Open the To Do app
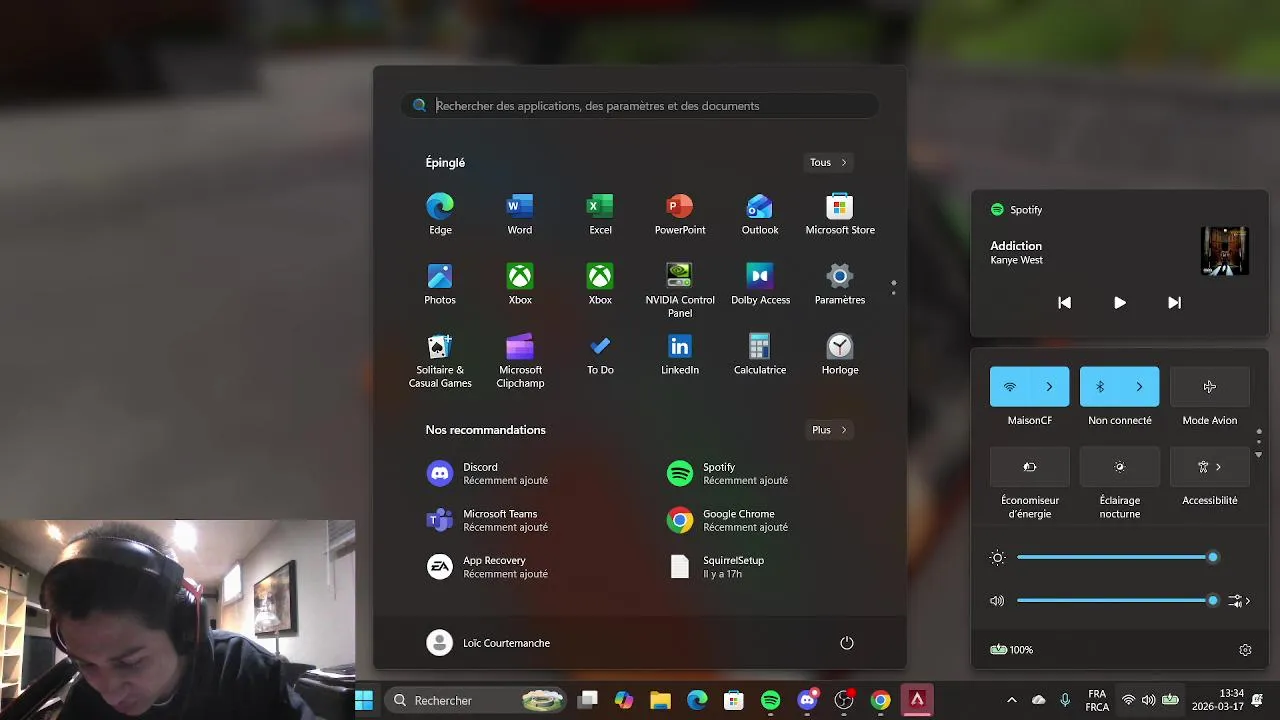 click(600, 355)
